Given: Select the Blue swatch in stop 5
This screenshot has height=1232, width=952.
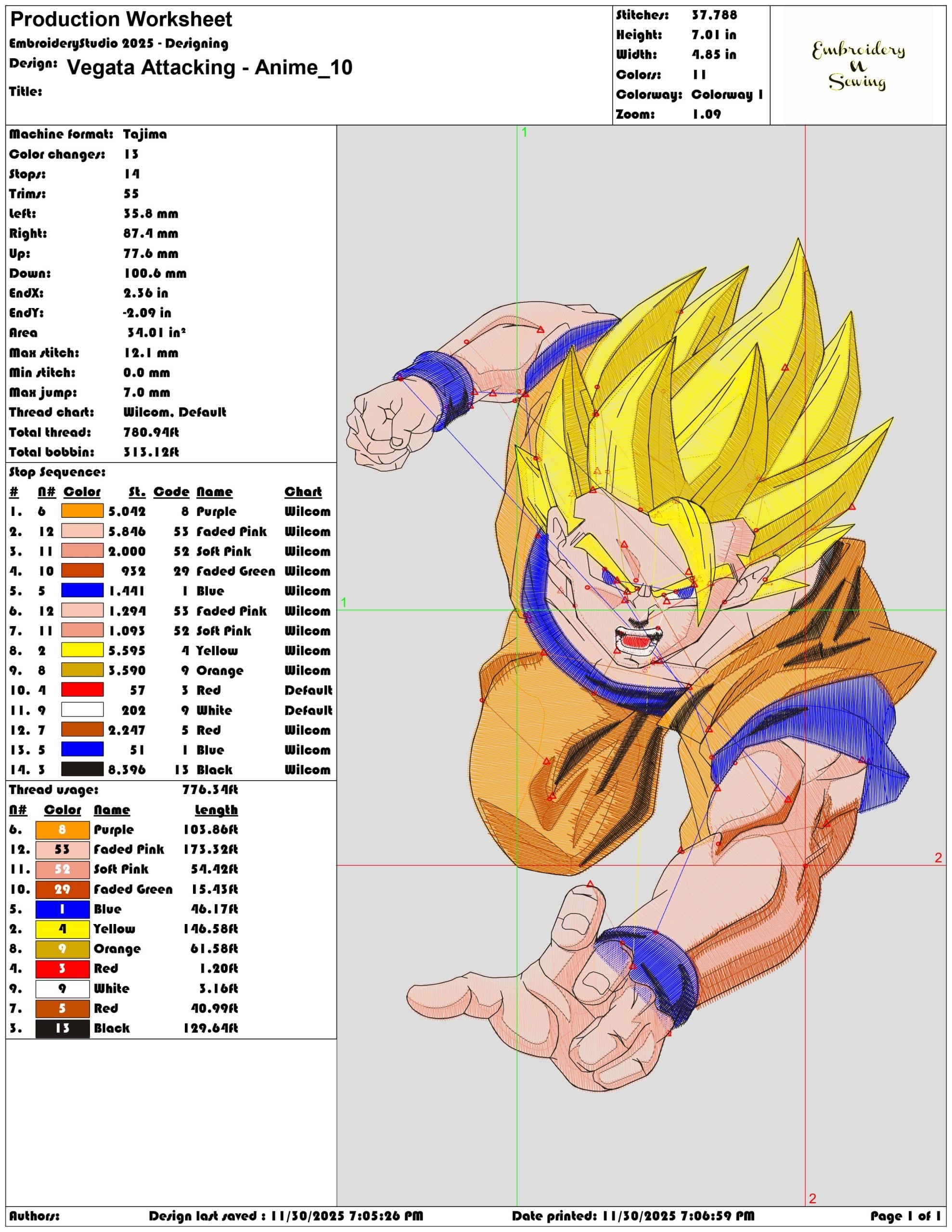Looking at the screenshot, I should point(82,590).
